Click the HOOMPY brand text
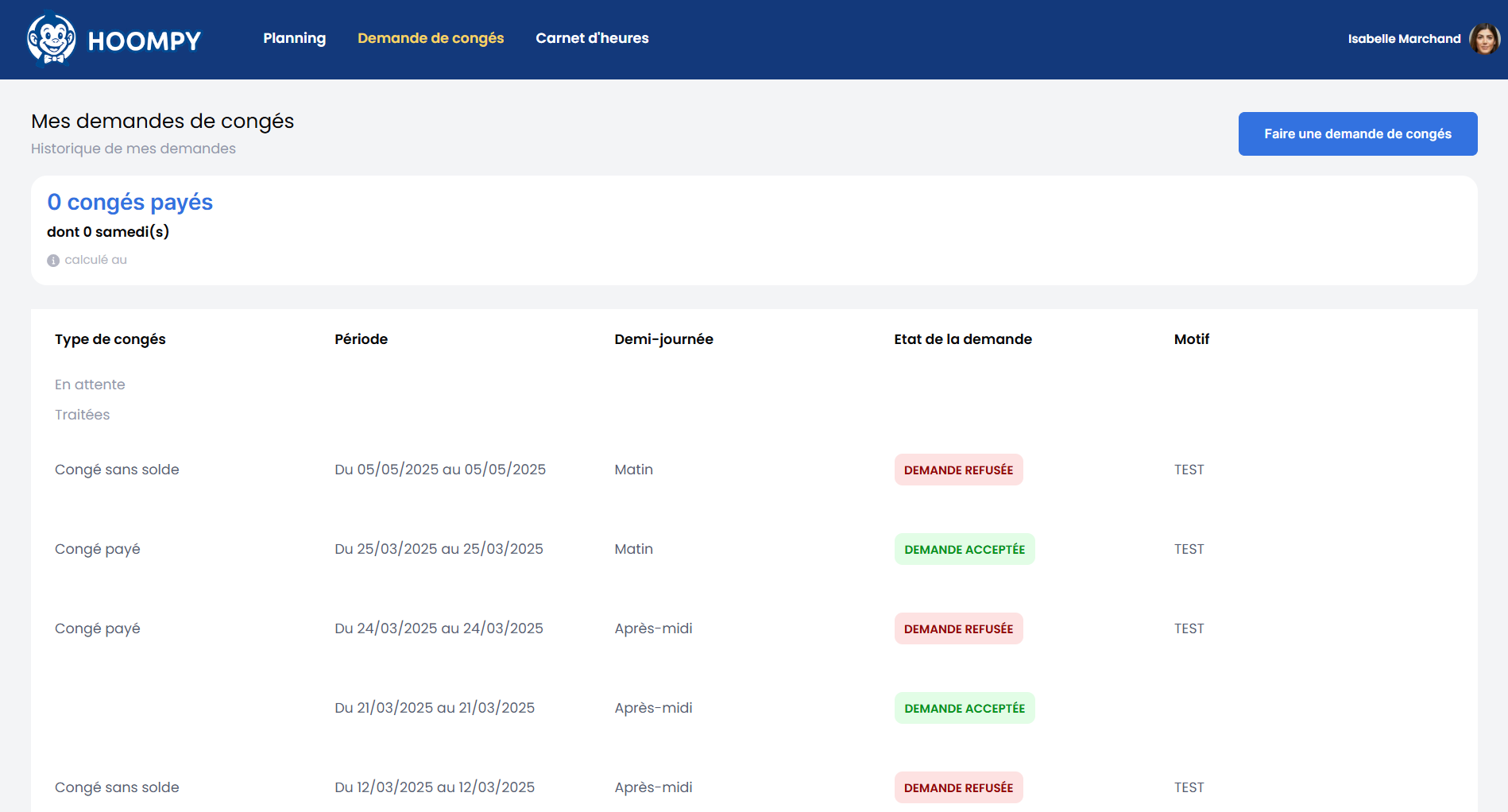The height and width of the screenshot is (812, 1508). click(x=145, y=41)
